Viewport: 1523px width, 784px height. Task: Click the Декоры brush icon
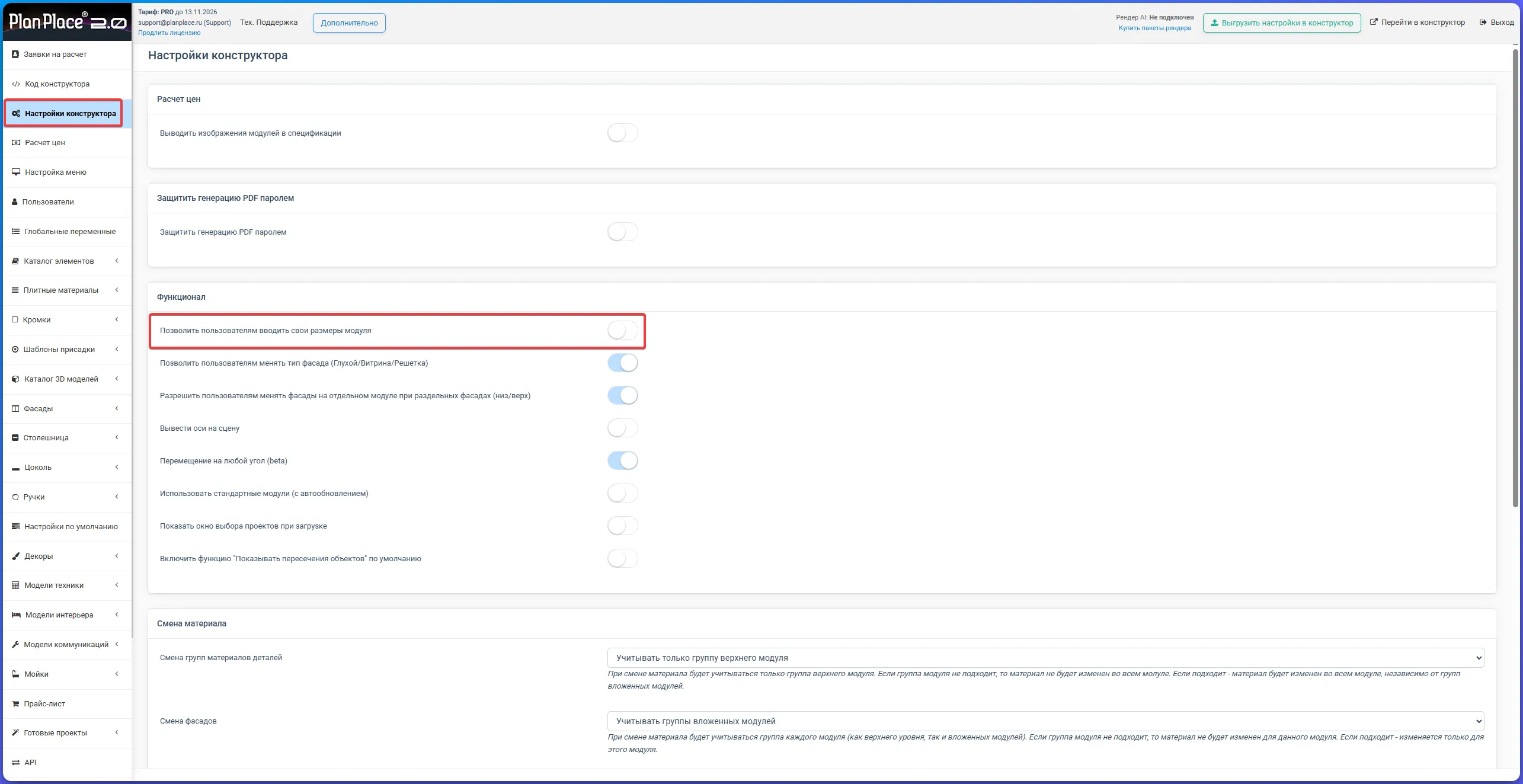pos(16,556)
